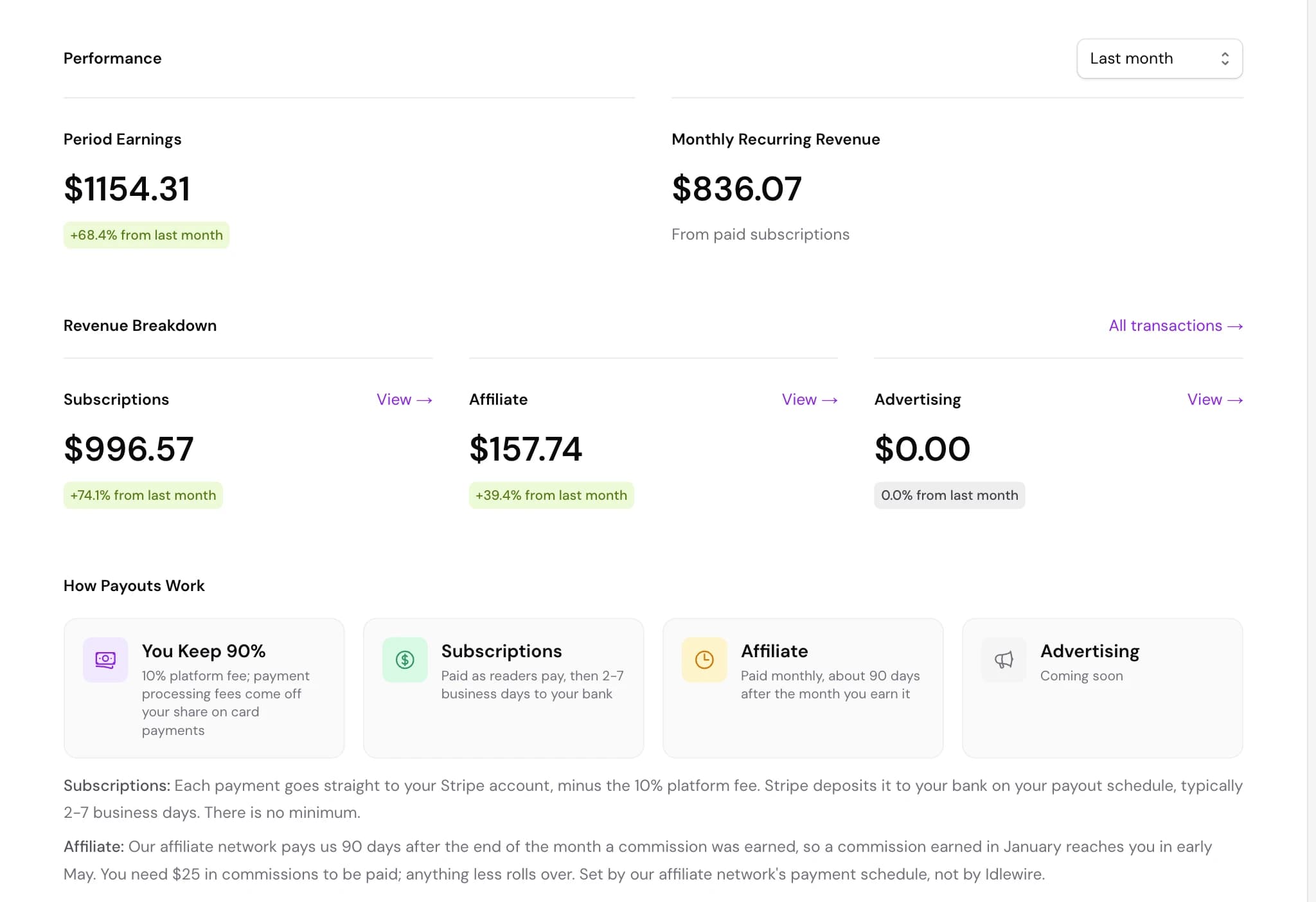Select the $157.74 affiliate amount
The height and width of the screenshot is (902, 1316).
coord(526,448)
